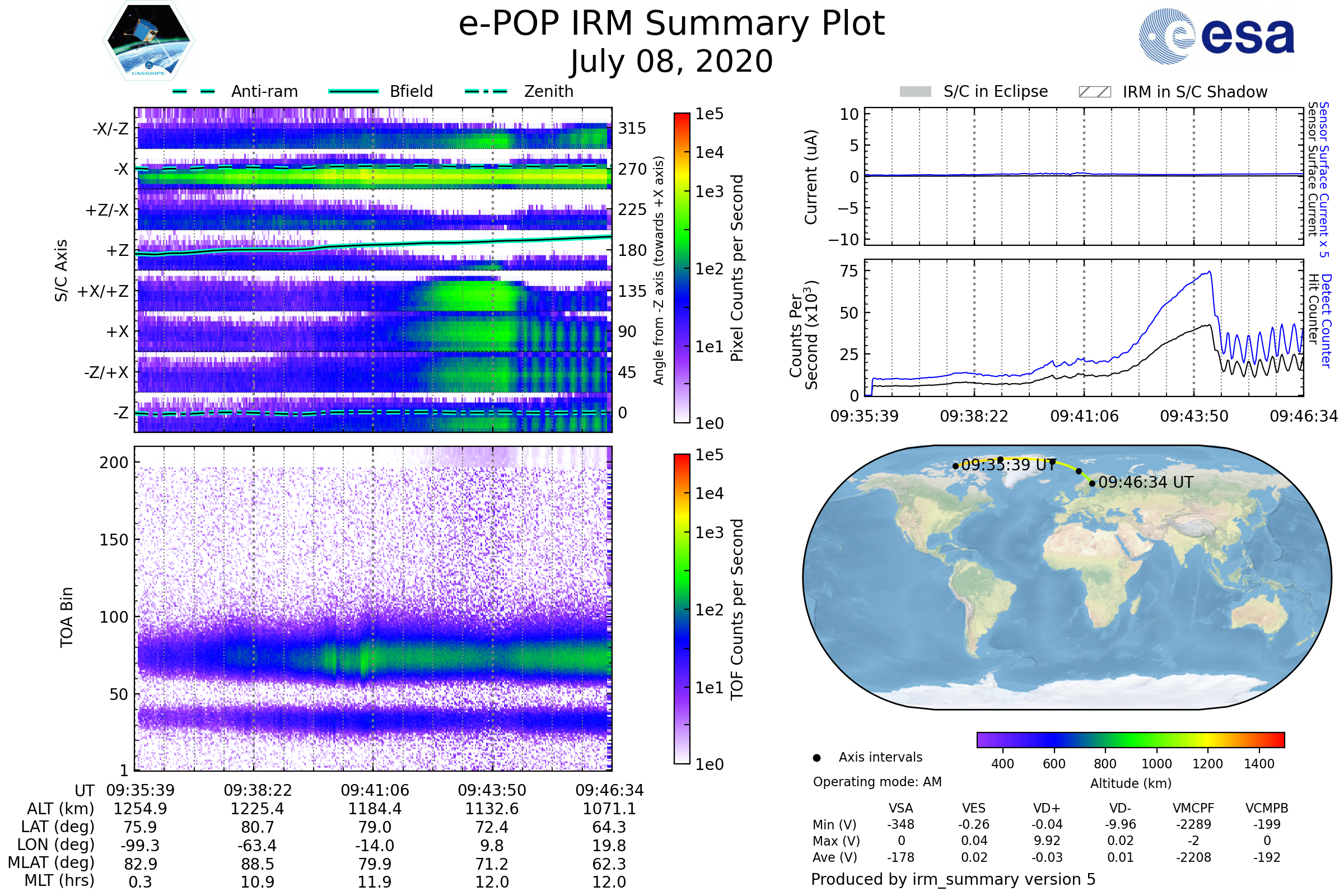Click the CASSIOPE satellite mission logo

coord(148,41)
